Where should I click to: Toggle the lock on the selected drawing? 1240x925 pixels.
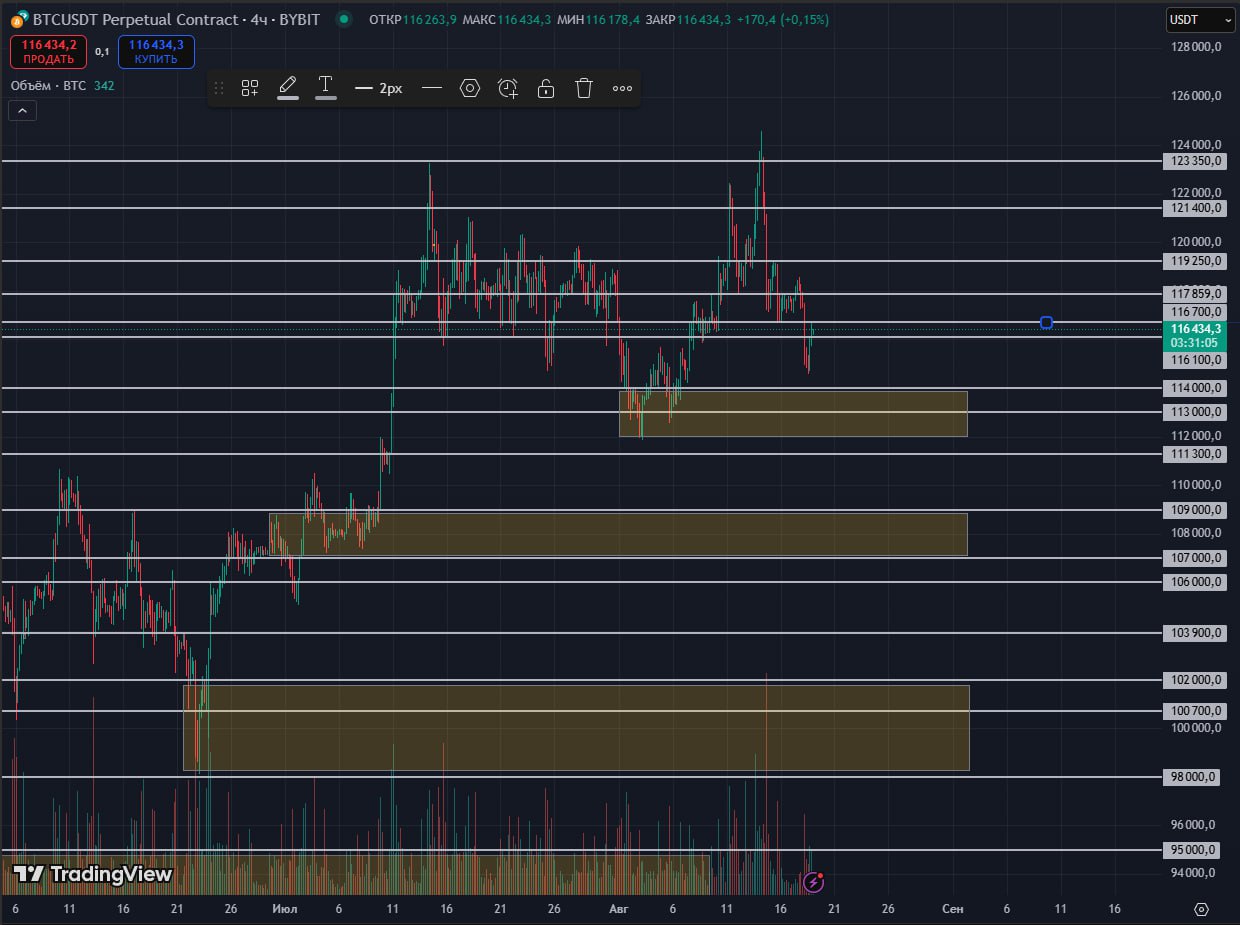[x=546, y=88]
